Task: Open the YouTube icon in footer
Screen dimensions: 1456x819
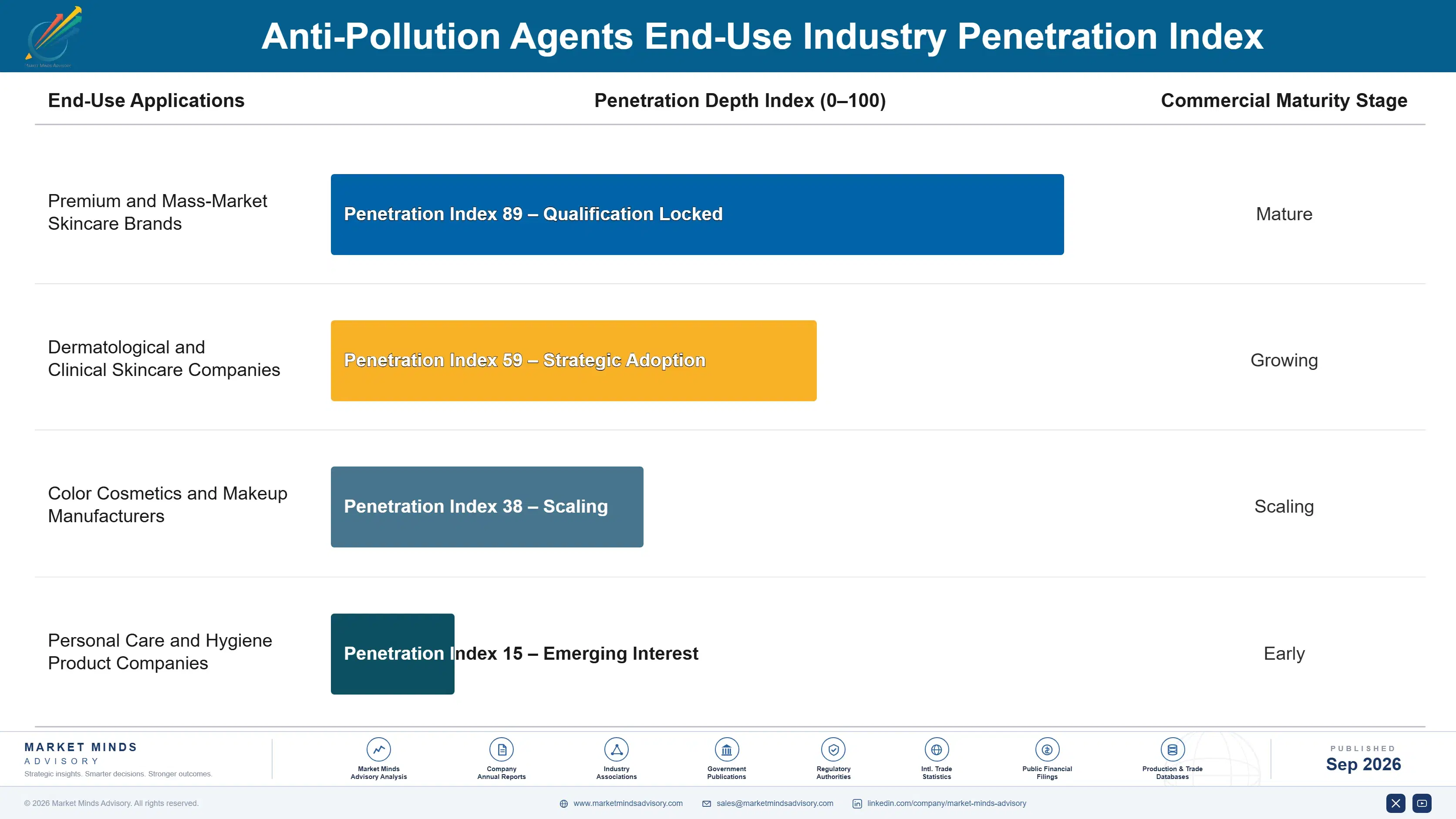Action: pos(1422,803)
